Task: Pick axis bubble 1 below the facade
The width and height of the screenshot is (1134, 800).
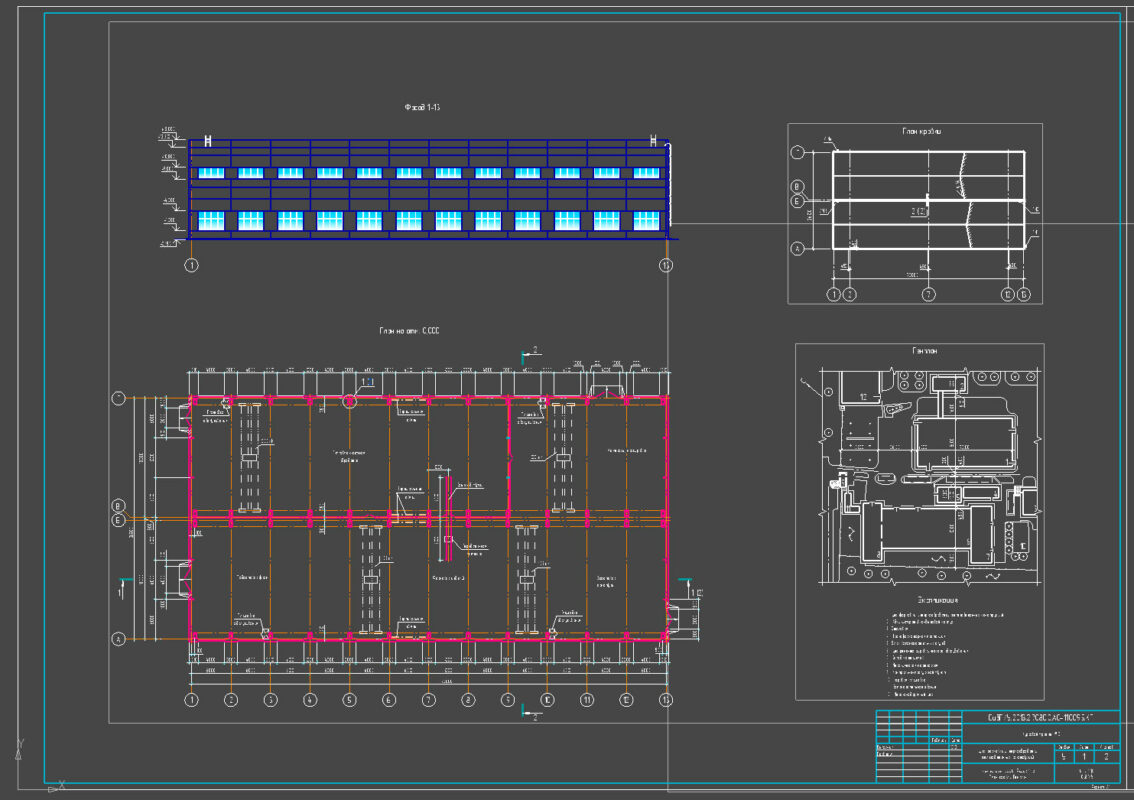Action: coord(191,265)
